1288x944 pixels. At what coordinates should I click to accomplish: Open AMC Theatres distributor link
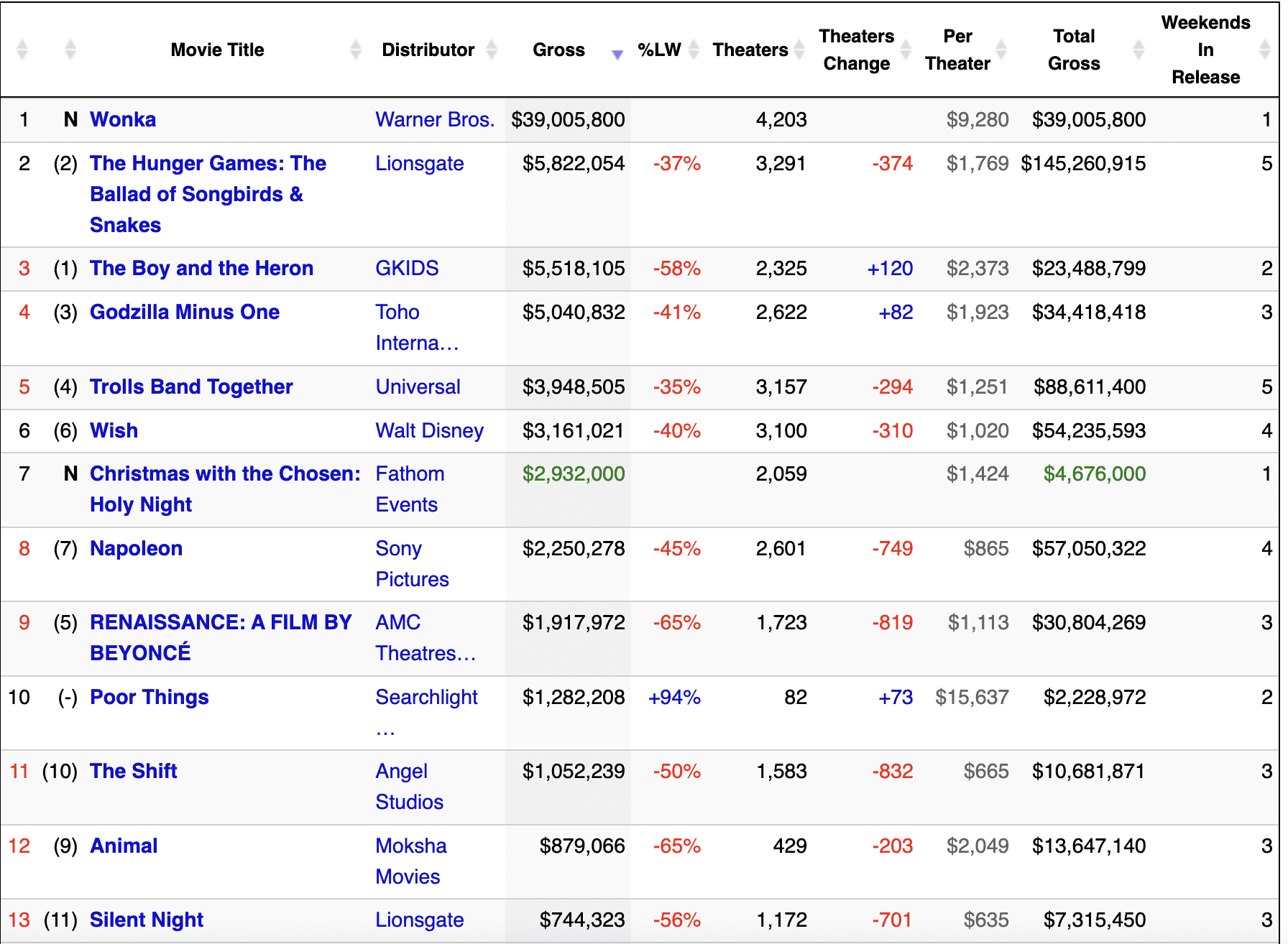pyautogui.click(x=425, y=638)
